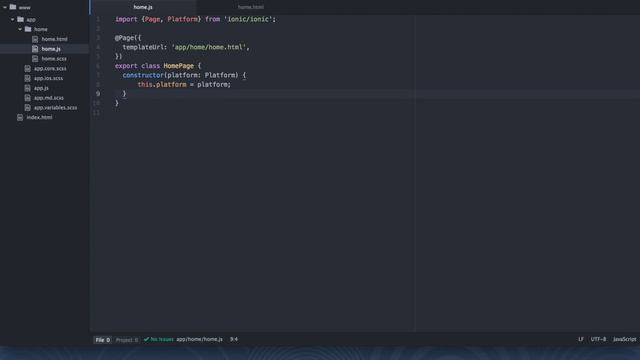Select the www folder icon
This screenshot has width=640, height=360.
coord(13,7)
